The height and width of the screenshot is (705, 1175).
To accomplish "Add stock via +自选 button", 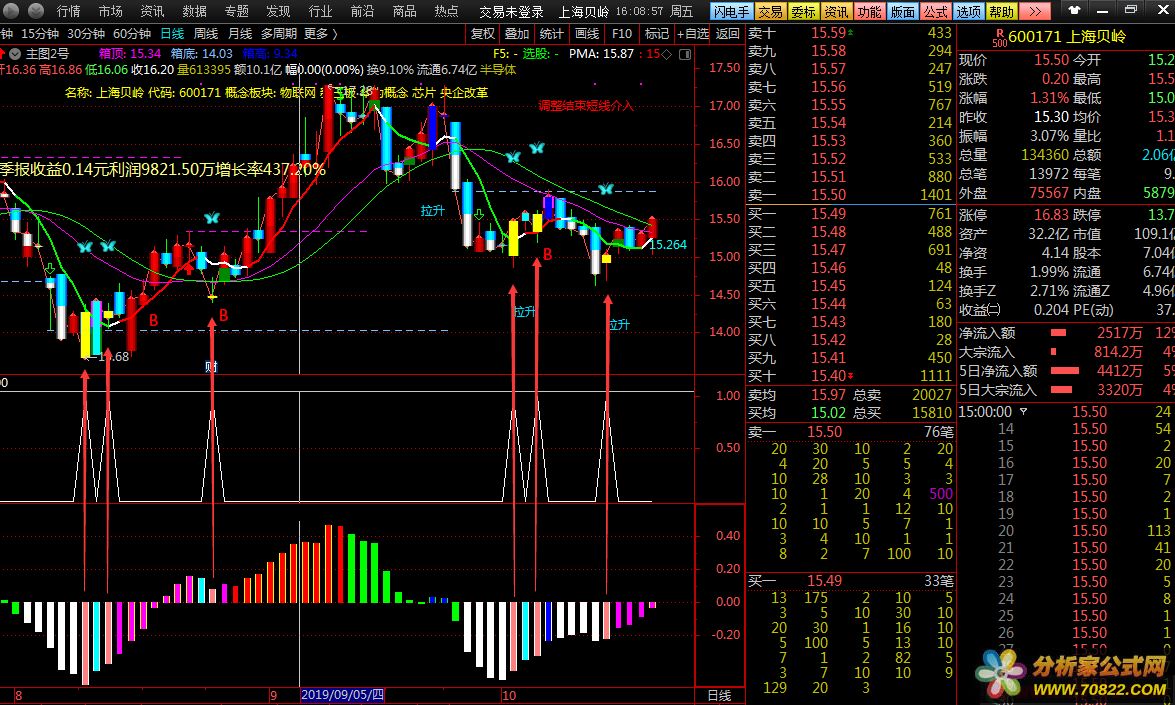I will 692,34.
